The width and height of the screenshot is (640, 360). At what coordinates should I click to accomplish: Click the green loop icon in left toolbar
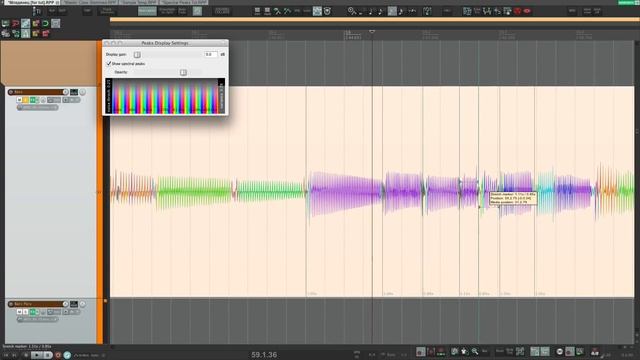point(45,23)
